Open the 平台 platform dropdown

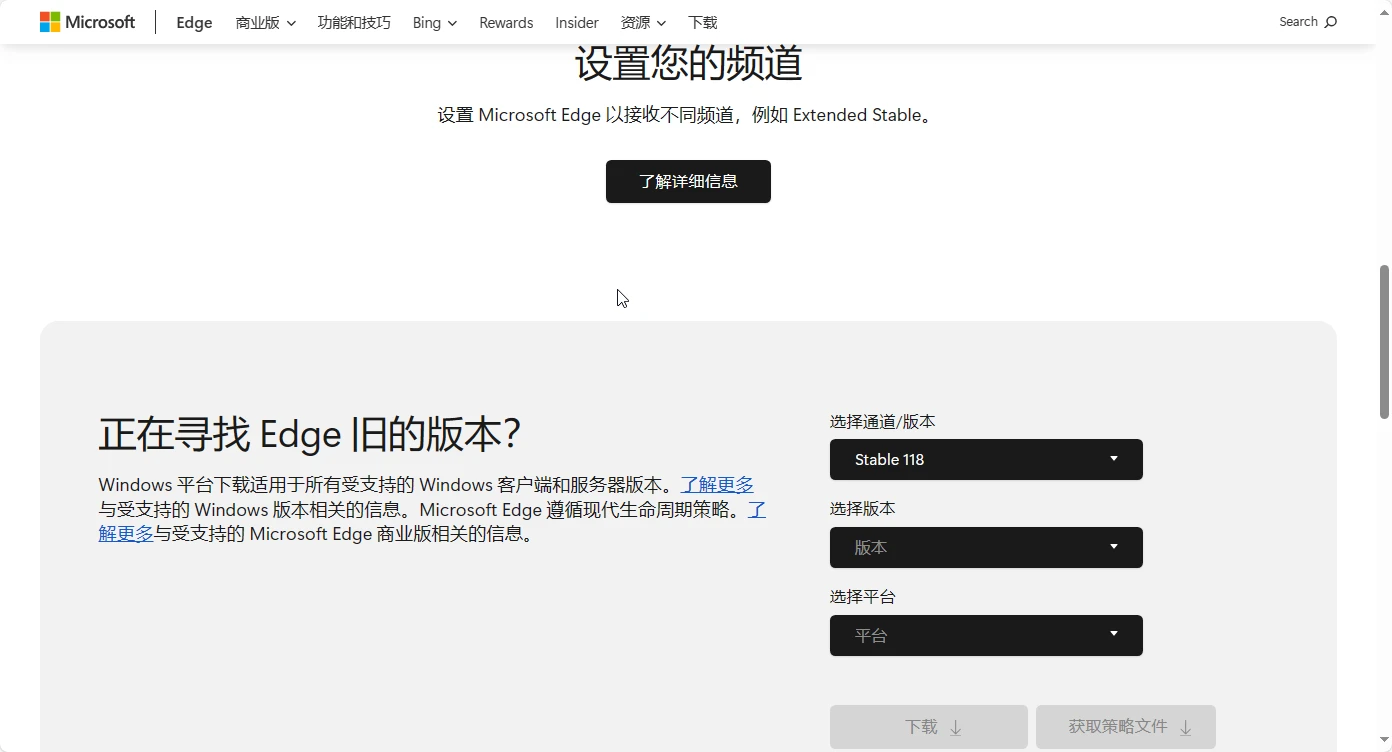click(985, 636)
